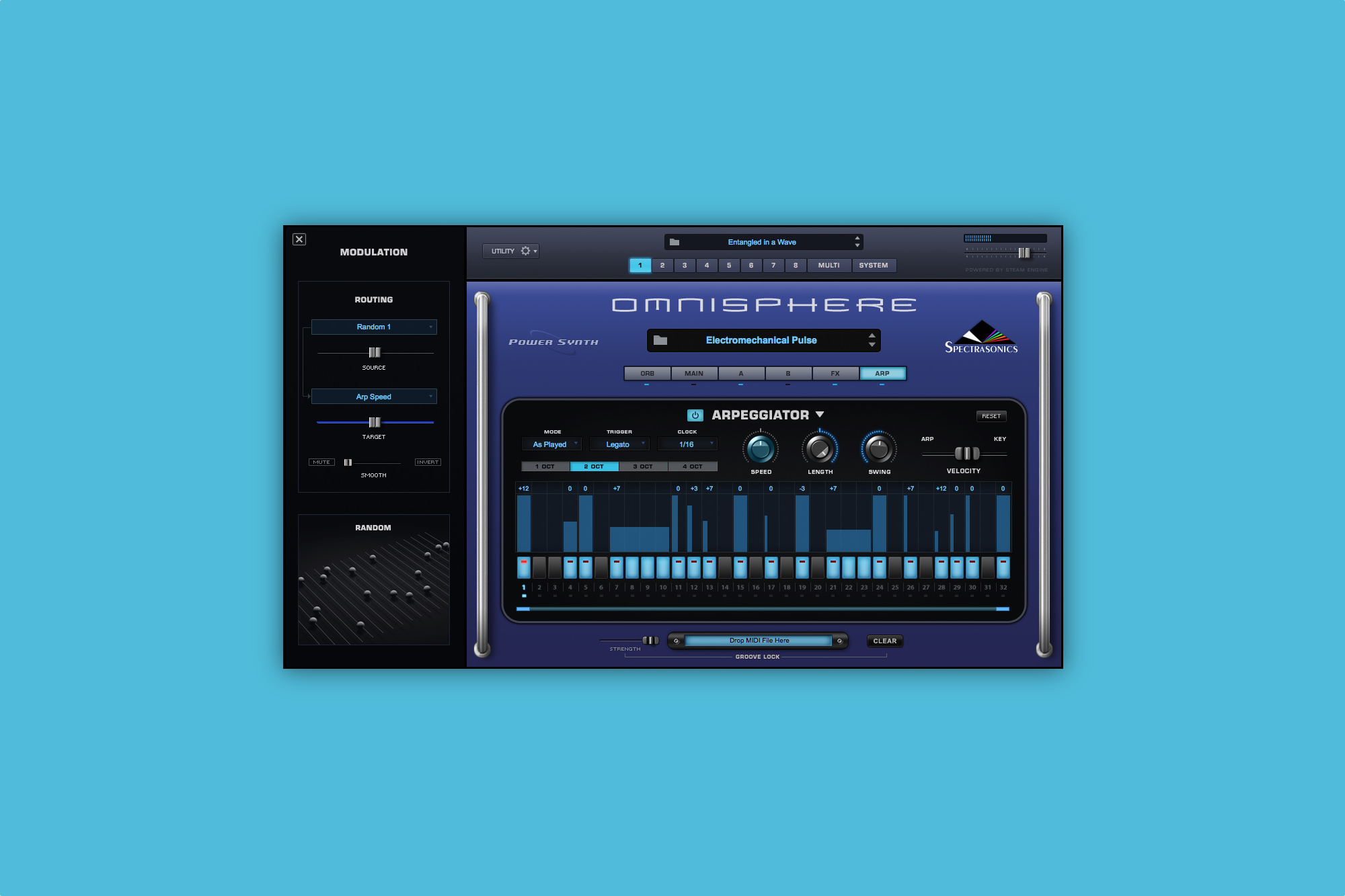Select the MULTI tab
Image resolution: width=1345 pixels, height=896 pixels.
coord(829,265)
